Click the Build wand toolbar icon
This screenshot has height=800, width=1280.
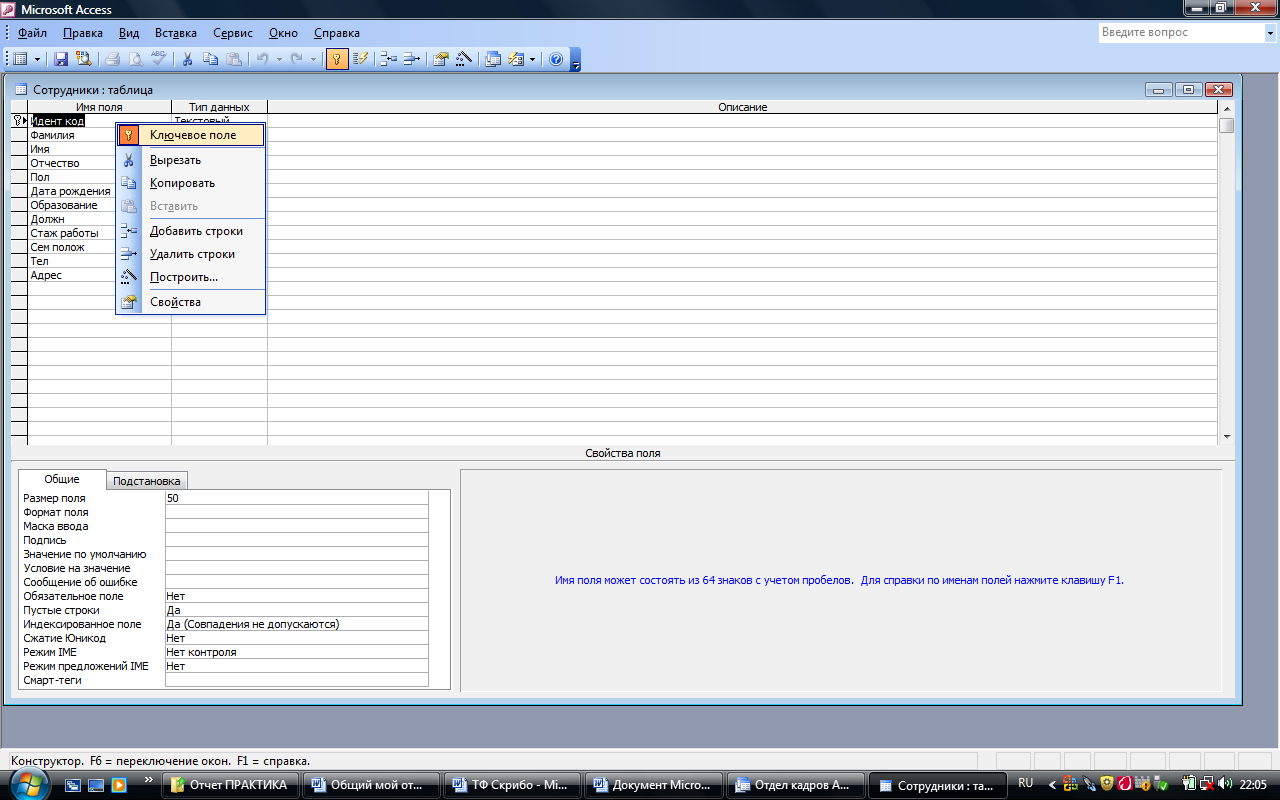click(x=463, y=59)
